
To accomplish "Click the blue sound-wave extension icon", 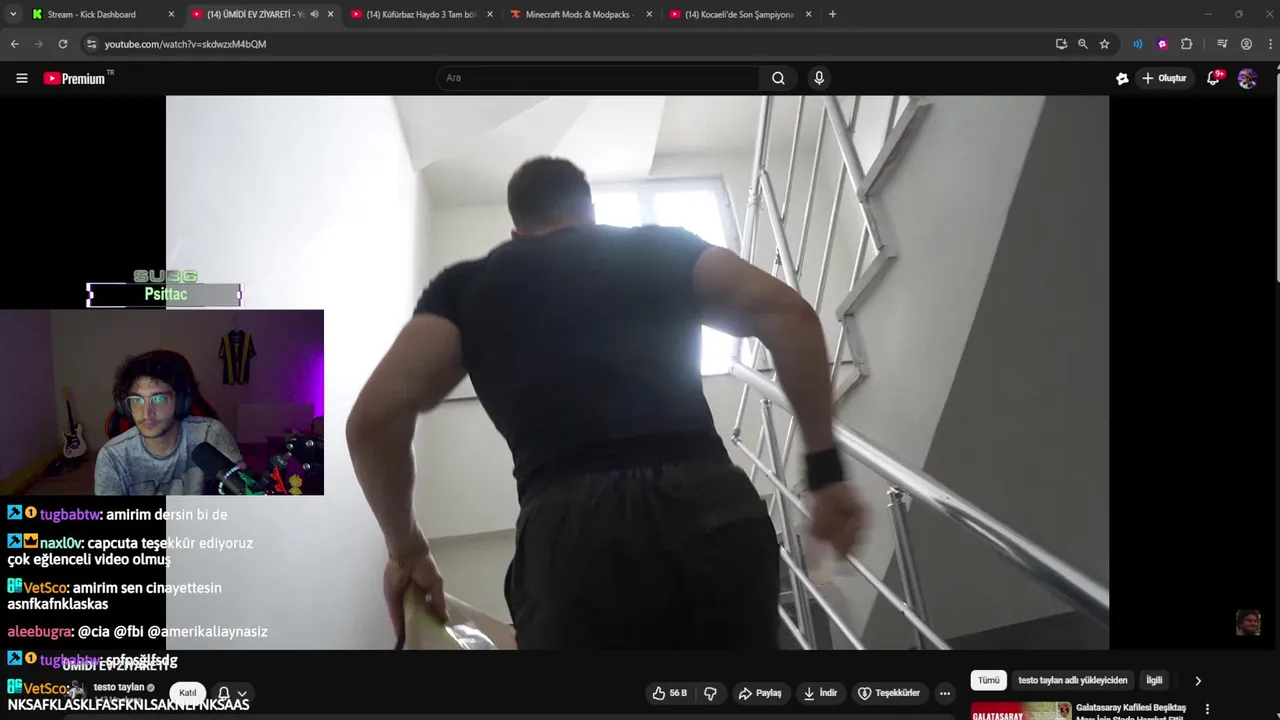I will [x=1137, y=44].
